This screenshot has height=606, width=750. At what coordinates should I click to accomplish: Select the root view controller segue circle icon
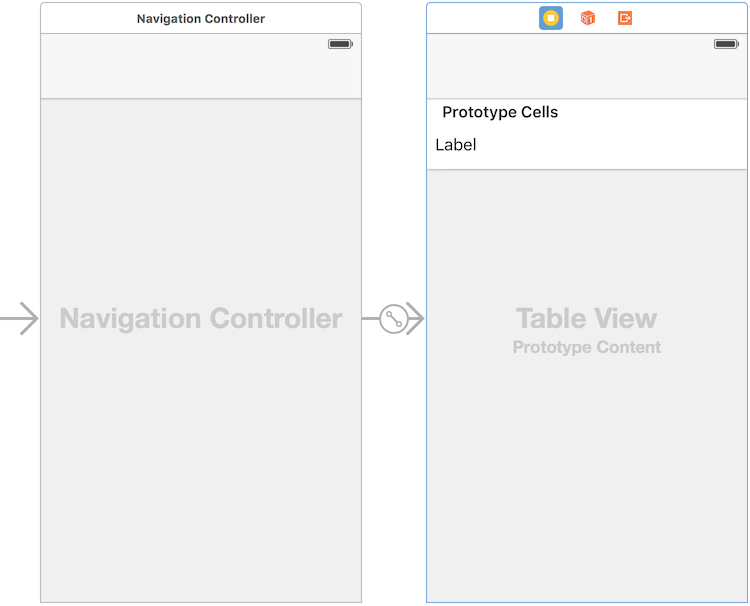(394, 319)
